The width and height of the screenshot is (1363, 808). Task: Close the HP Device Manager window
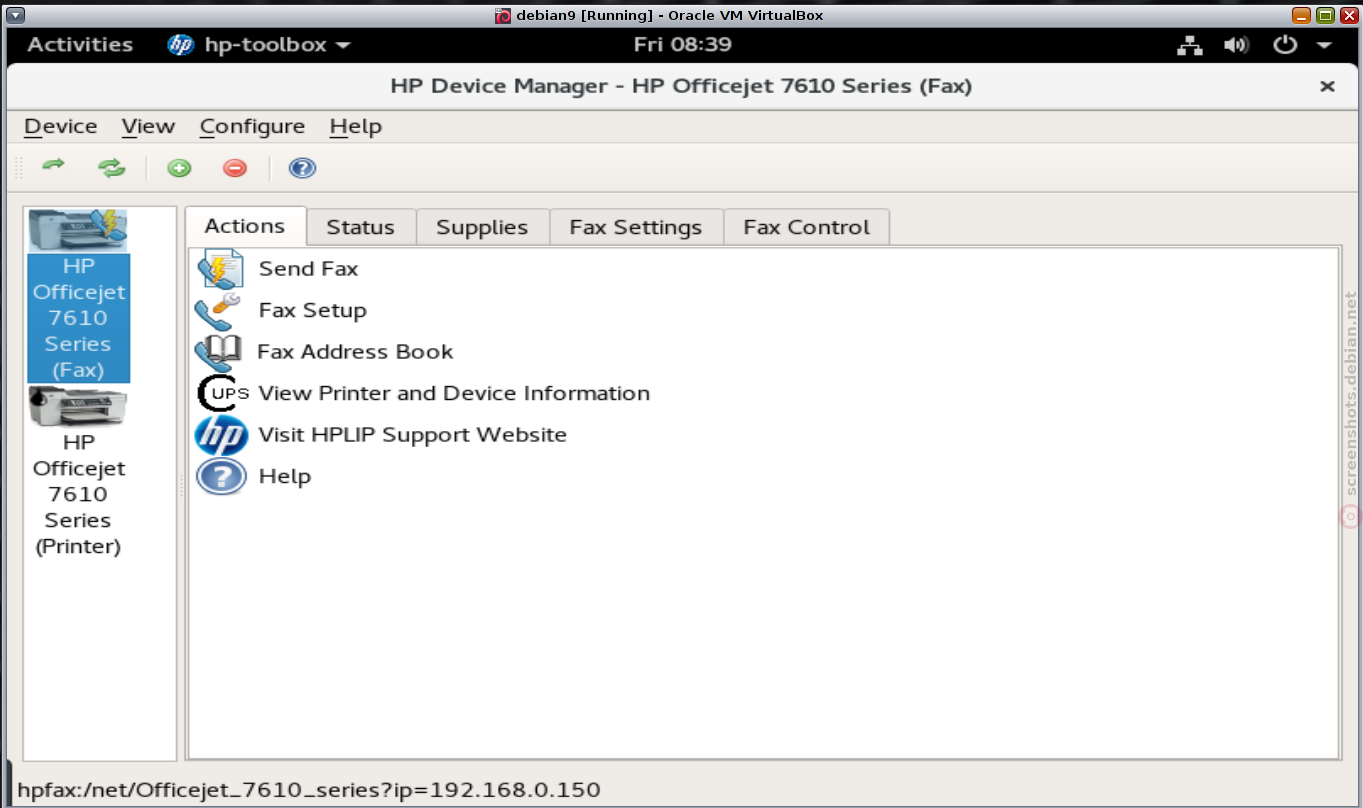[1327, 87]
